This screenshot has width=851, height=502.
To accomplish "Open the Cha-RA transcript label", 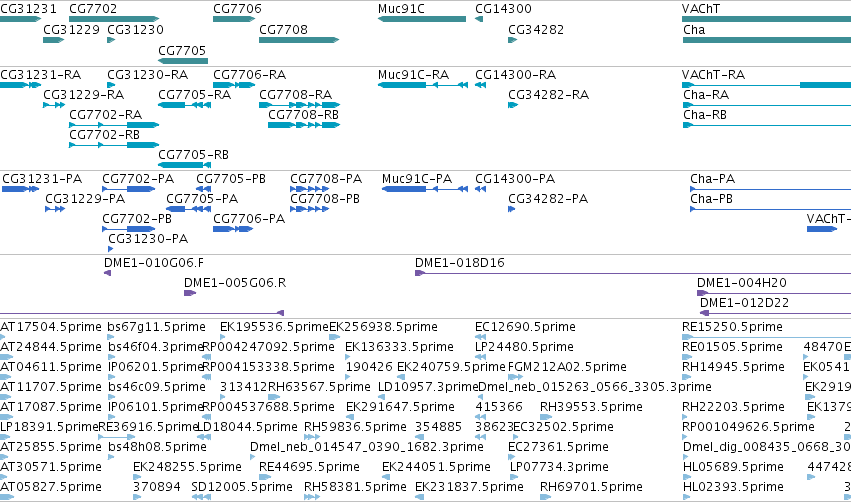I will pos(706,95).
